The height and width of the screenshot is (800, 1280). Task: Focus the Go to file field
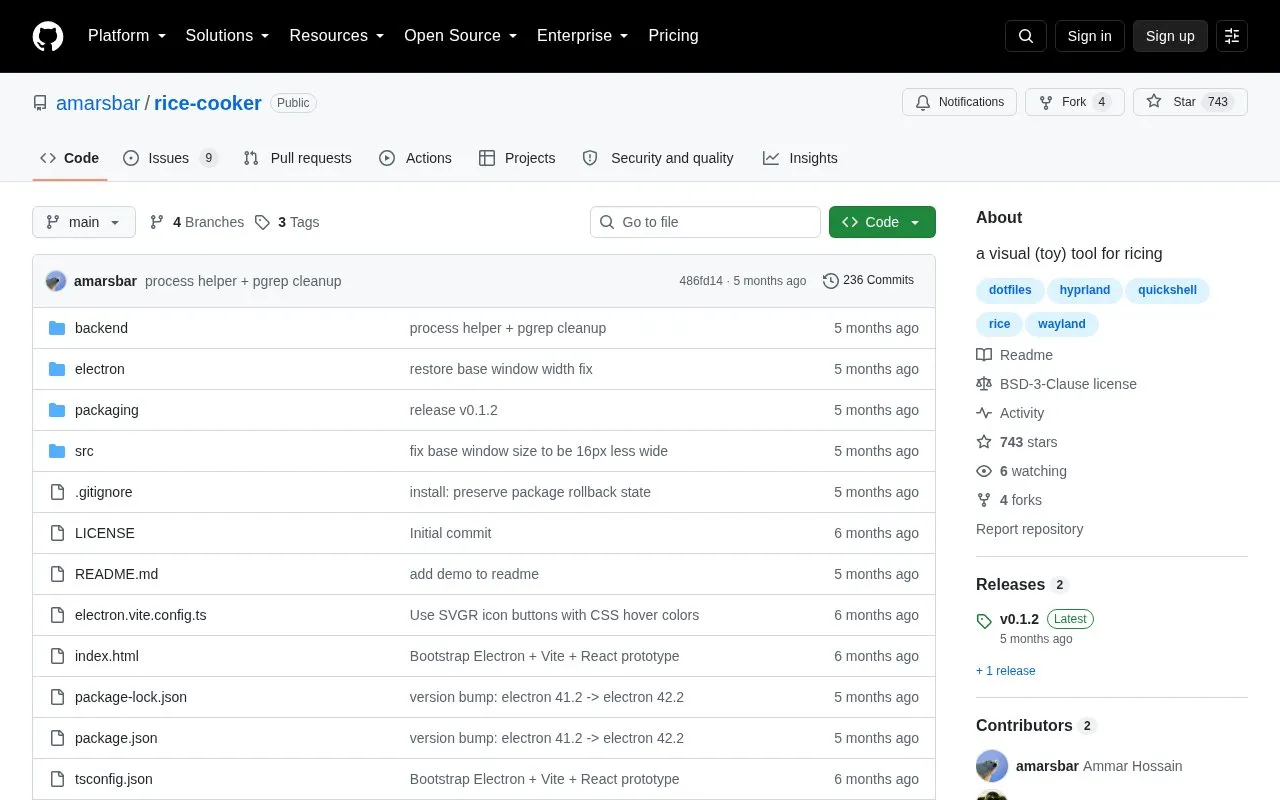click(x=705, y=222)
